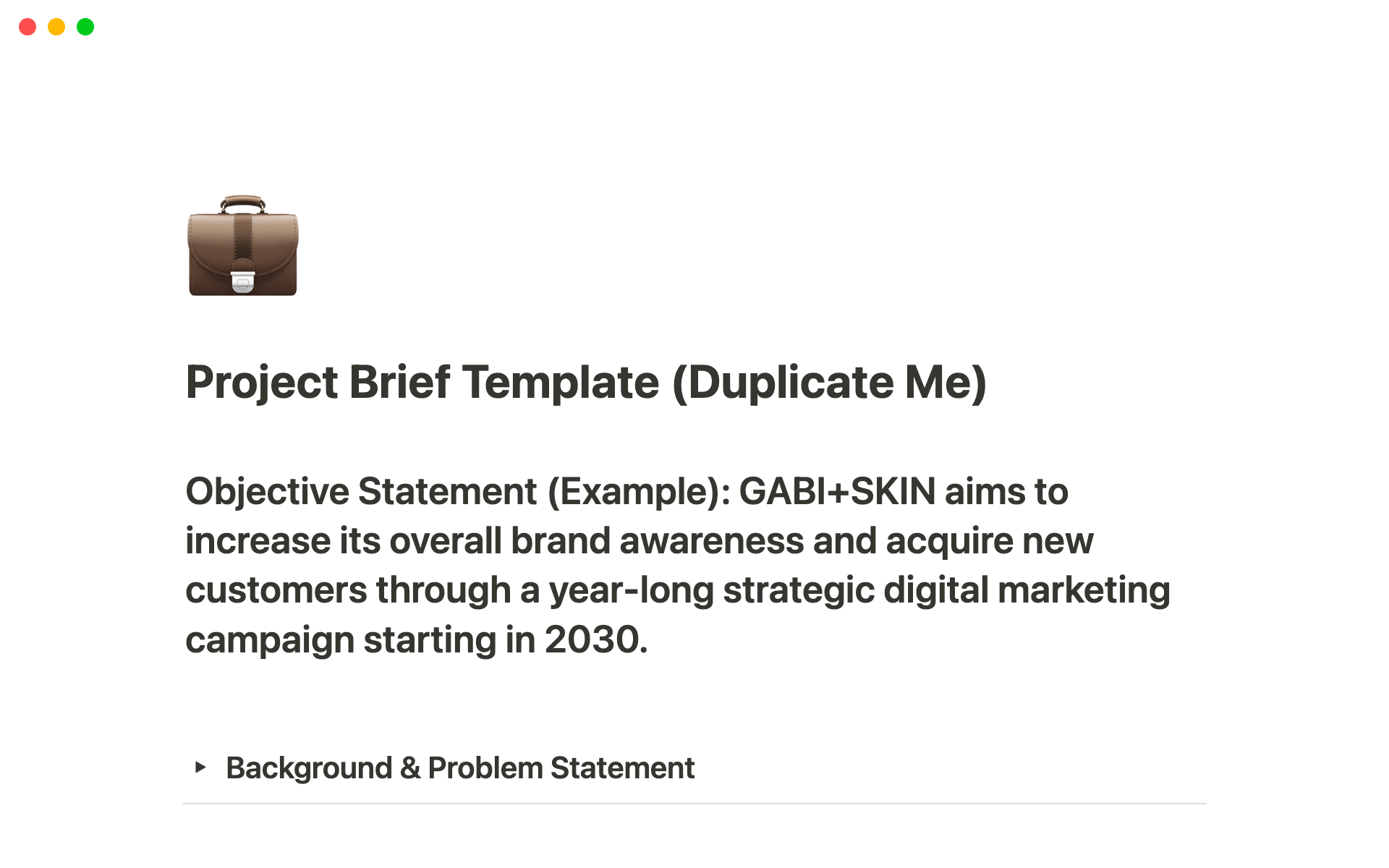
Task: Click the yellow minimize traffic-light button
Action: pos(56,27)
